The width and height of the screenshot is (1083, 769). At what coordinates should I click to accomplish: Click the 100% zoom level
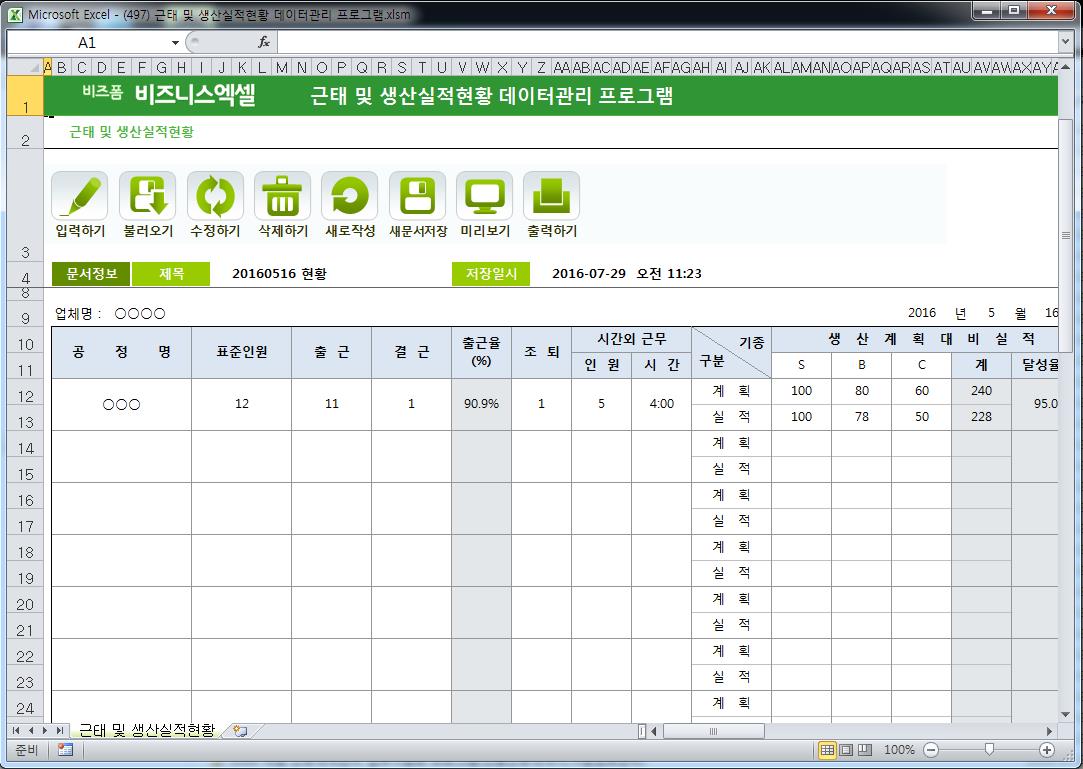pyautogui.click(x=899, y=750)
